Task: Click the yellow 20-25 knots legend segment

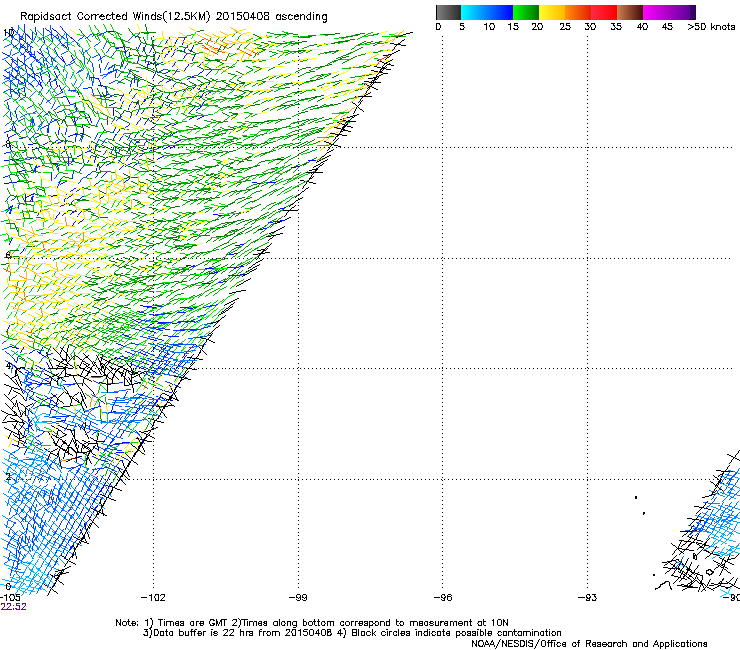Action: pyautogui.click(x=552, y=12)
